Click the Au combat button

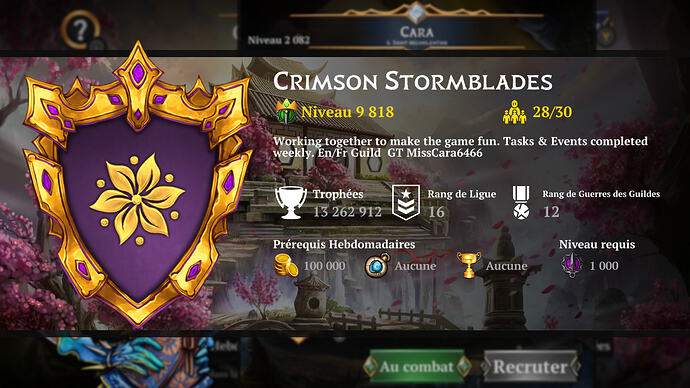click(417, 366)
